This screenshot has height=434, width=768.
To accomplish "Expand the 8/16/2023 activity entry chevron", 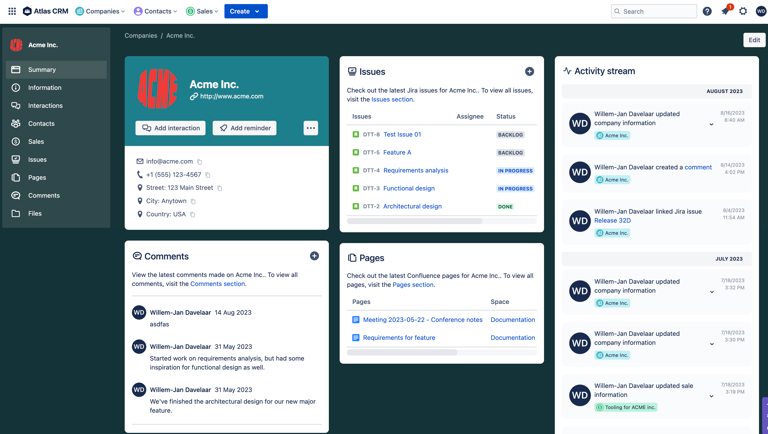I will point(712,125).
